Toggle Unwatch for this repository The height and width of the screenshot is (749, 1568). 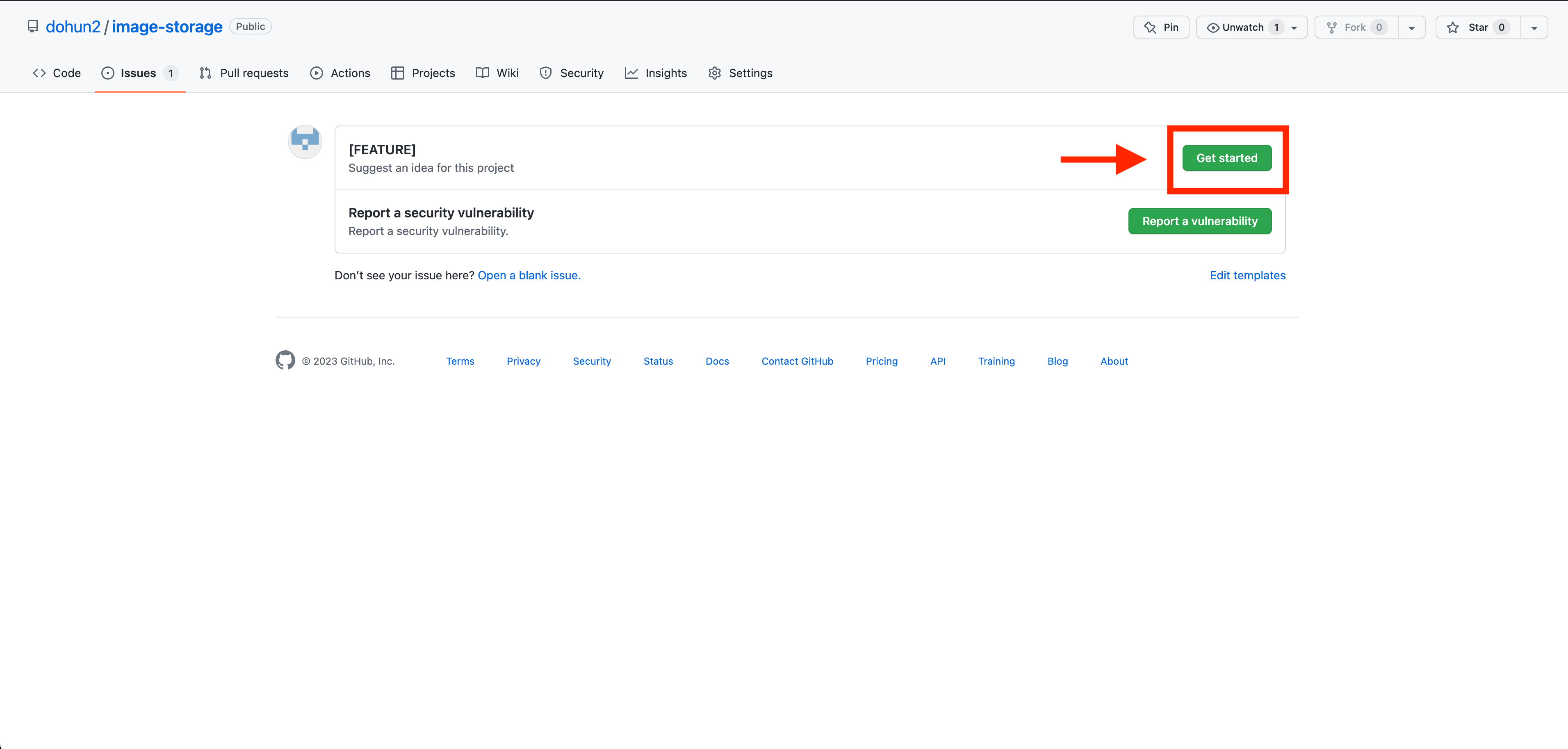point(1242,27)
